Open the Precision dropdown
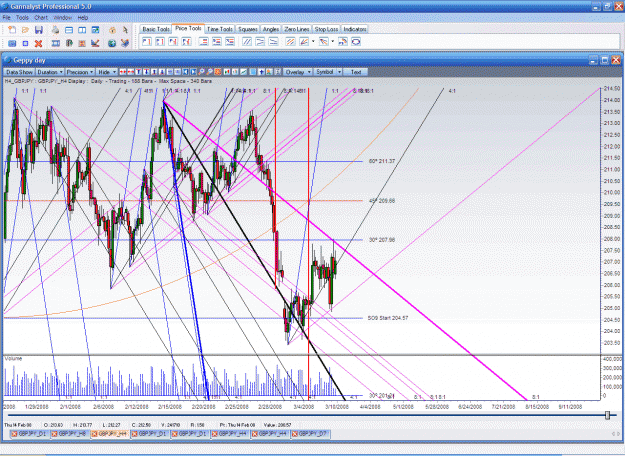Viewport: 625px width, 456px height. coord(80,72)
